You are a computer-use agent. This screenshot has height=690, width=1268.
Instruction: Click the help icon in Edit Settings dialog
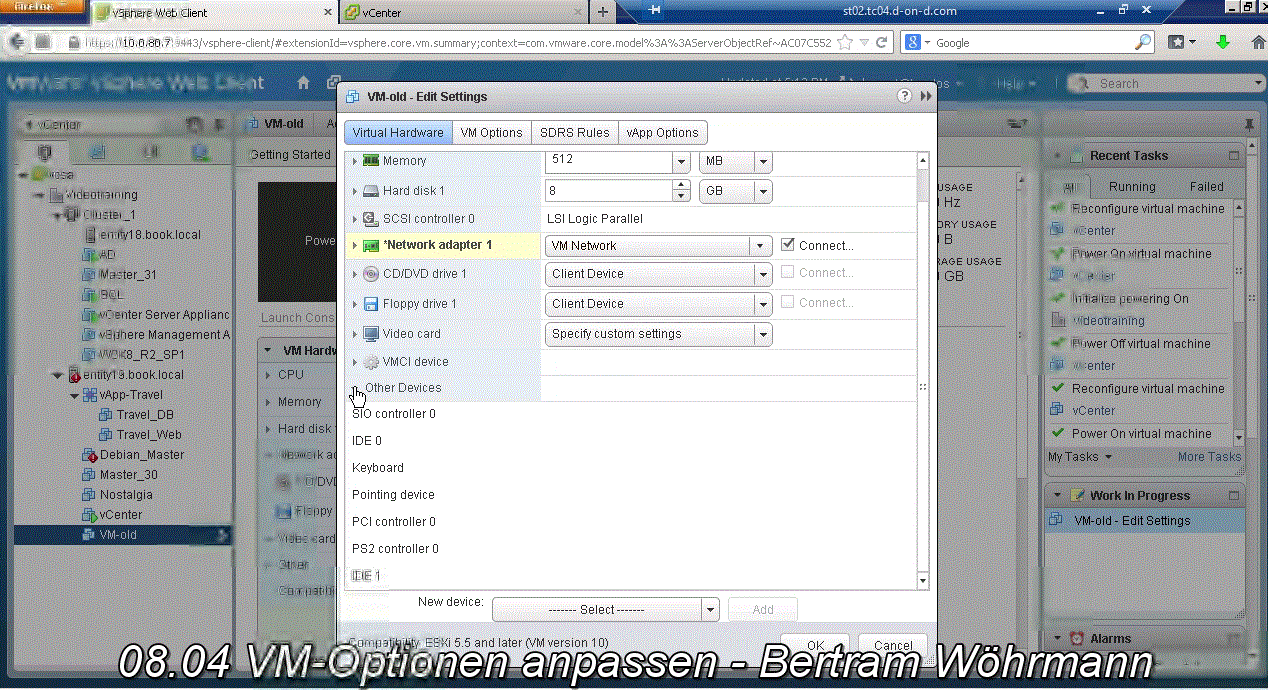904,96
